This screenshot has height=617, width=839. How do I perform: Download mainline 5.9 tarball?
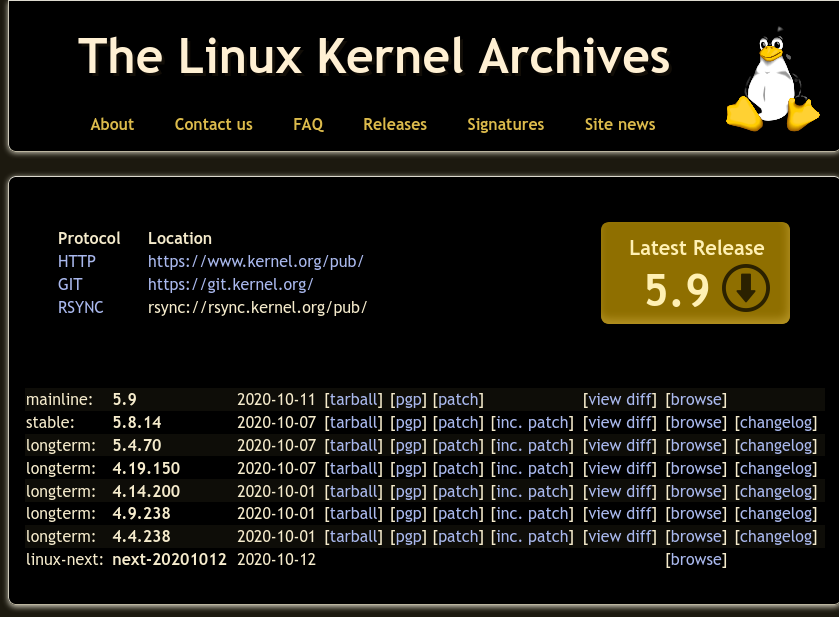[354, 399]
